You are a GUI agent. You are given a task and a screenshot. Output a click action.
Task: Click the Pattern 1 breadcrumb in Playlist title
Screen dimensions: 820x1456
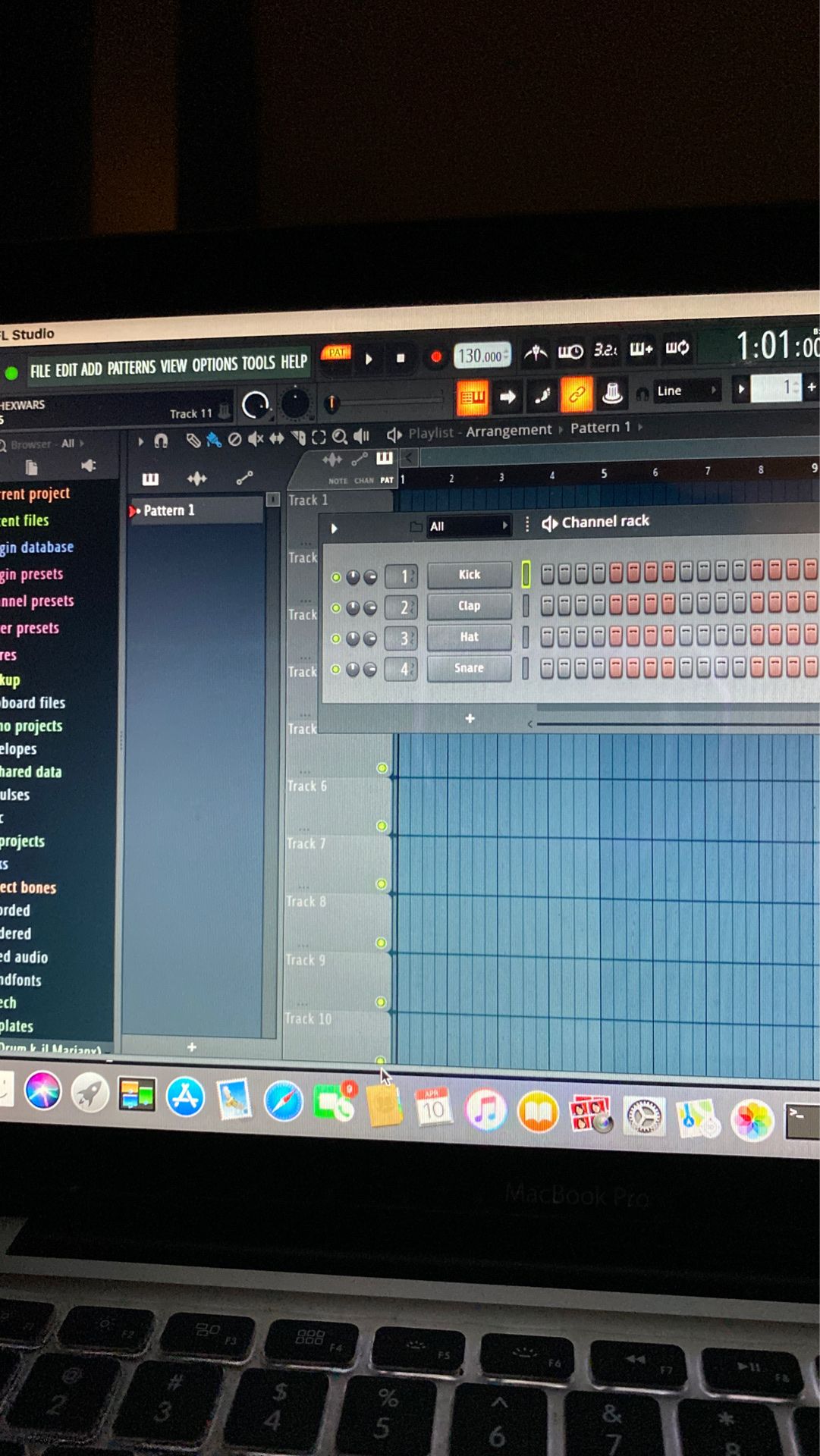(x=600, y=428)
